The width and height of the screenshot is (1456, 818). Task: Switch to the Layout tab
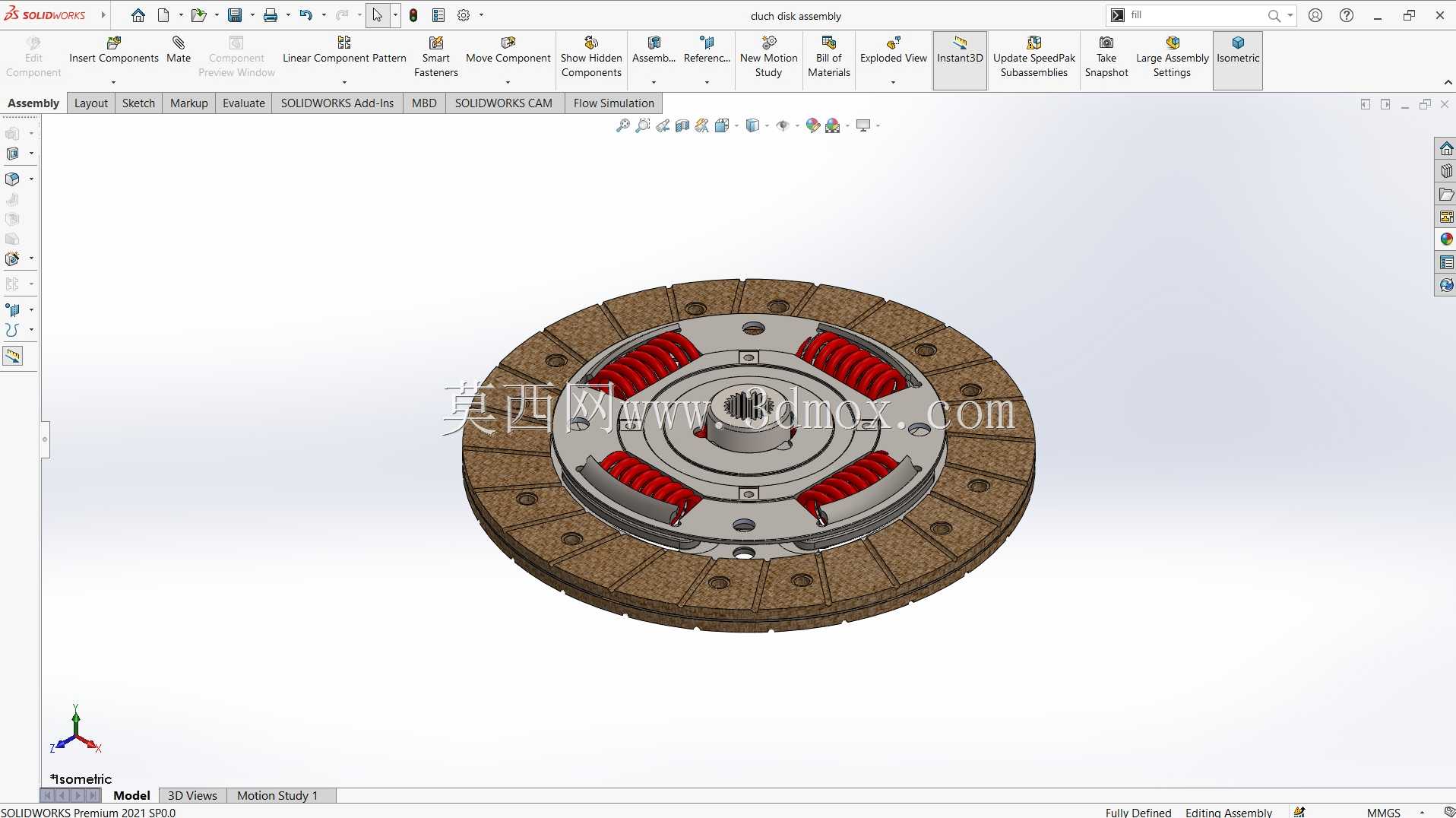tap(91, 103)
